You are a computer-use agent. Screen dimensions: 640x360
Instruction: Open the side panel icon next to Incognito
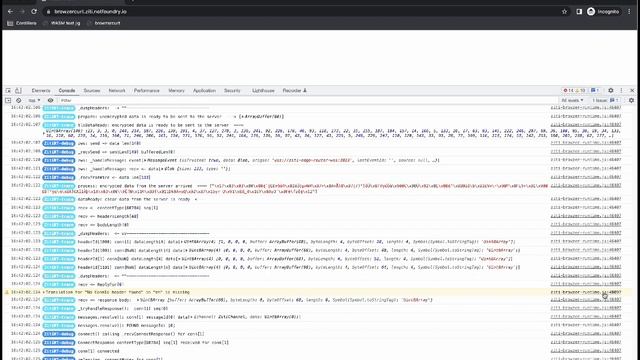pos(579,12)
